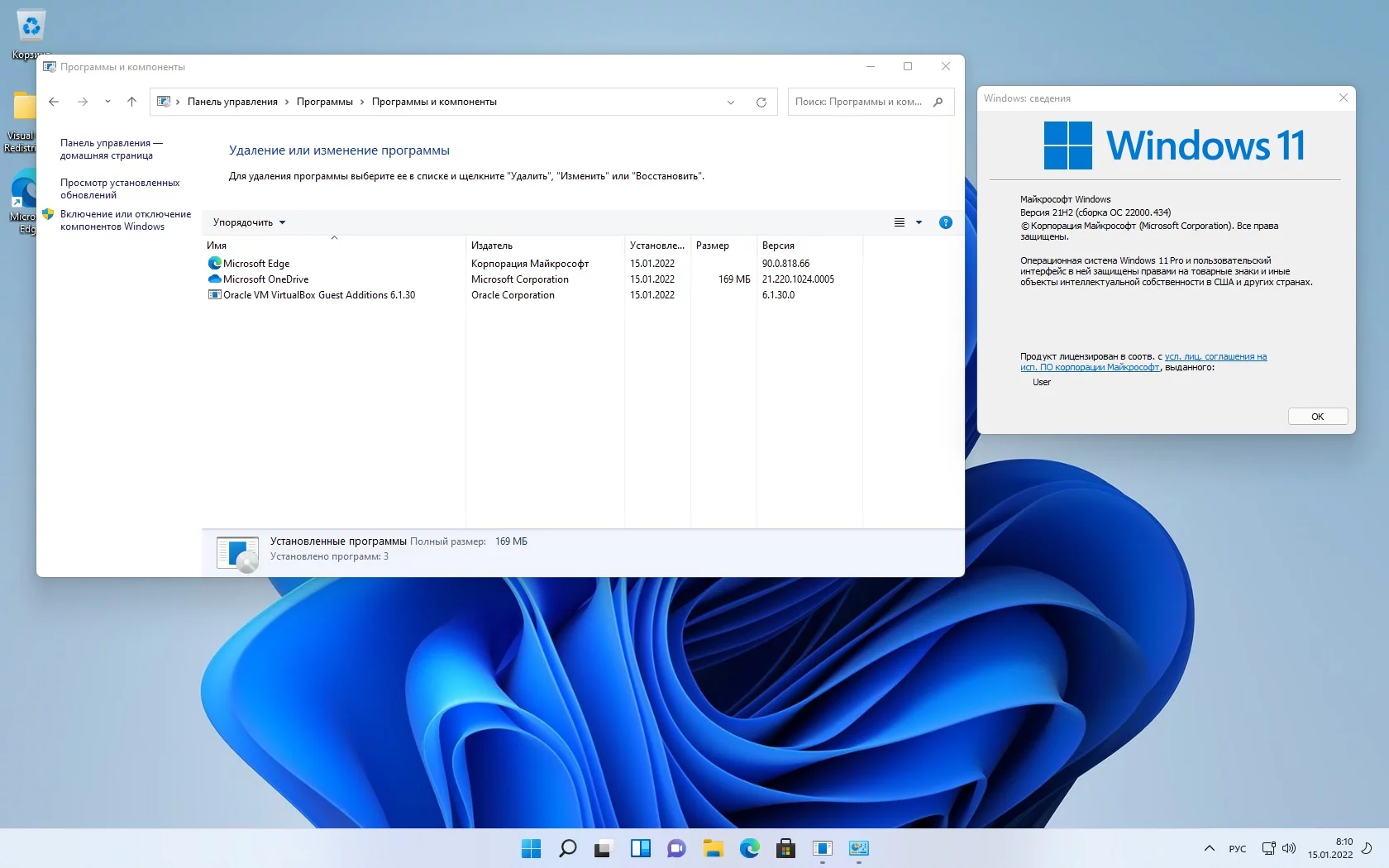Open the view options dropdown arrow

tap(919, 222)
